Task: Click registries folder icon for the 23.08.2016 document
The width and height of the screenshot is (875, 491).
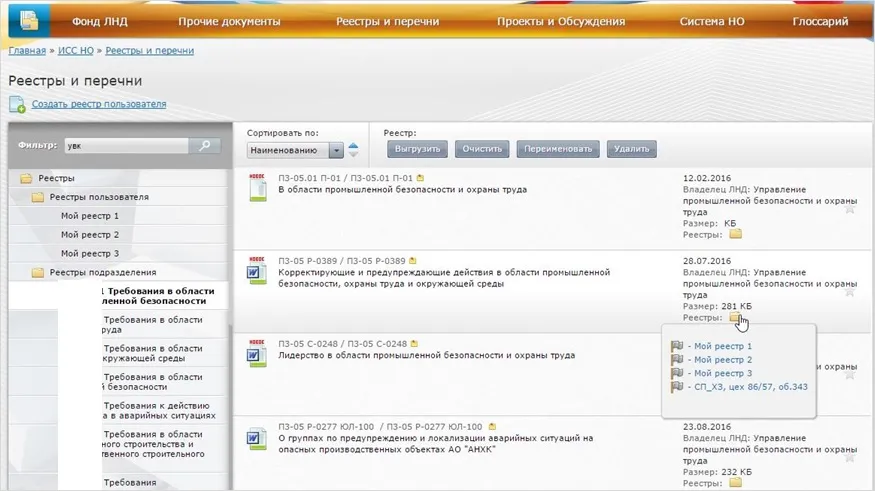Action: click(x=735, y=482)
